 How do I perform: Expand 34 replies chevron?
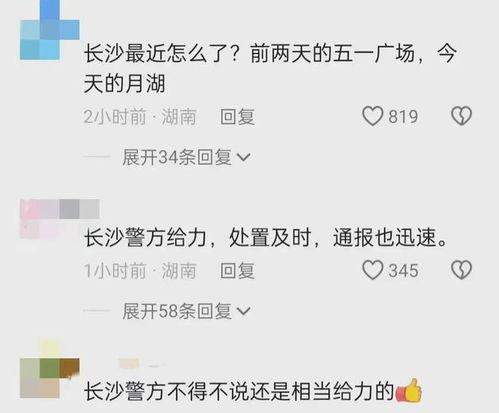coord(243,157)
